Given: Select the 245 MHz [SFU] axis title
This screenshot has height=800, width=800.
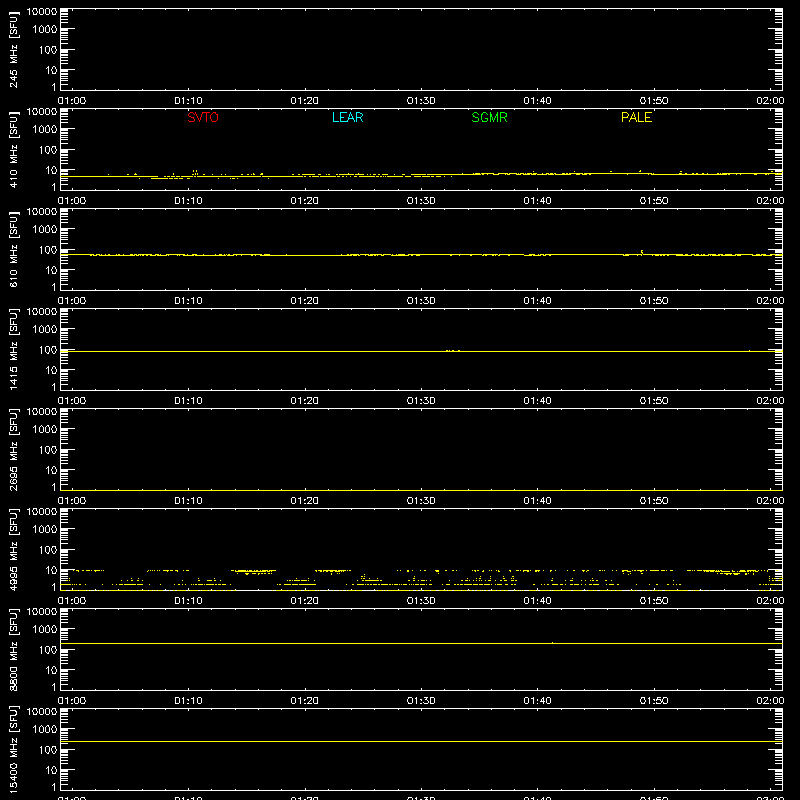Looking at the screenshot, I should (x=13, y=50).
